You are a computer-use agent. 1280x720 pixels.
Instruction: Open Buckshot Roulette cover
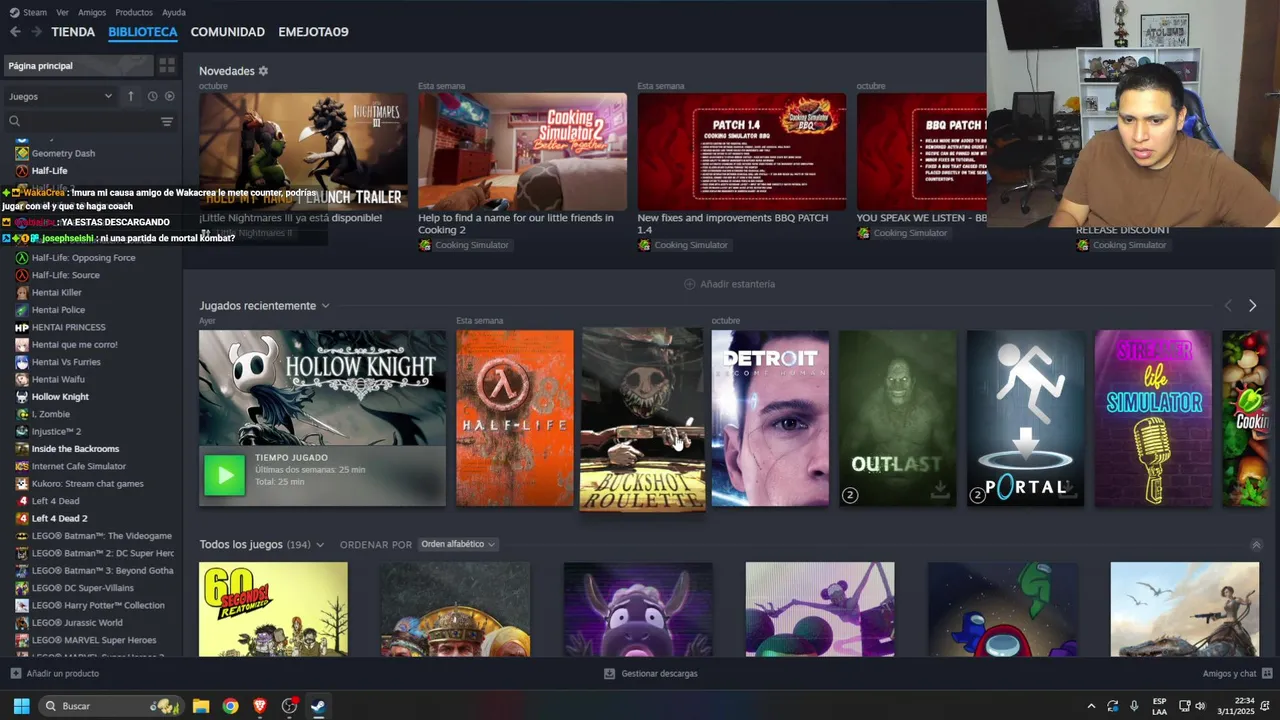[x=642, y=419]
